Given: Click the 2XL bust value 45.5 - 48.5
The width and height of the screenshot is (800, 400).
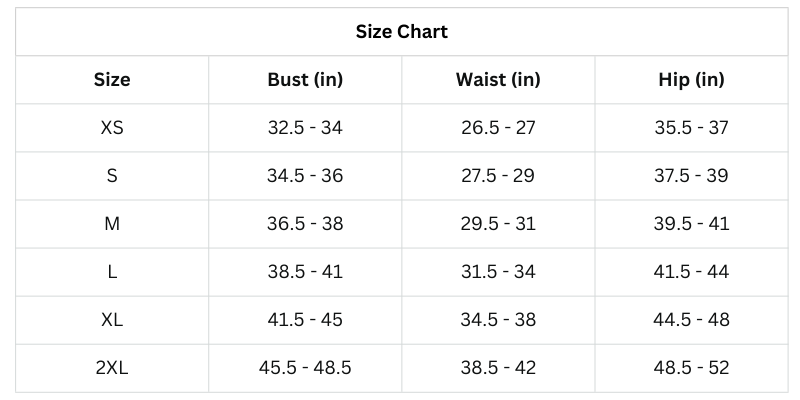Looking at the screenshot, I should click(305, 367).
